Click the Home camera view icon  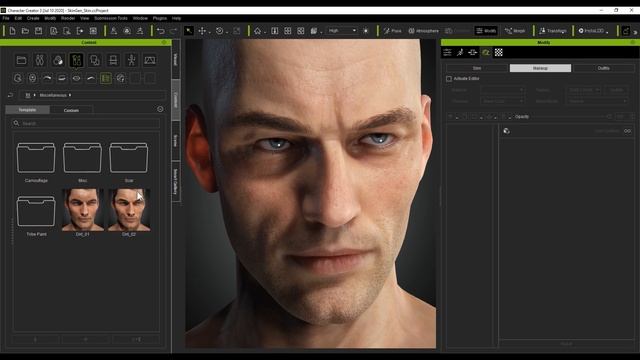257,31
